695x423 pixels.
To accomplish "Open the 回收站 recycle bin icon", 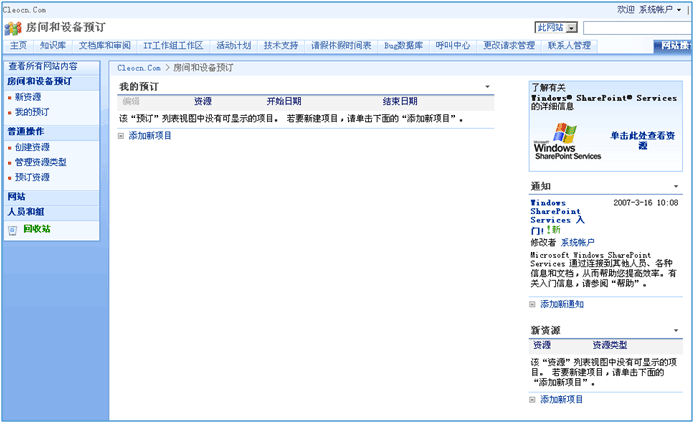I will click(13, 230).
